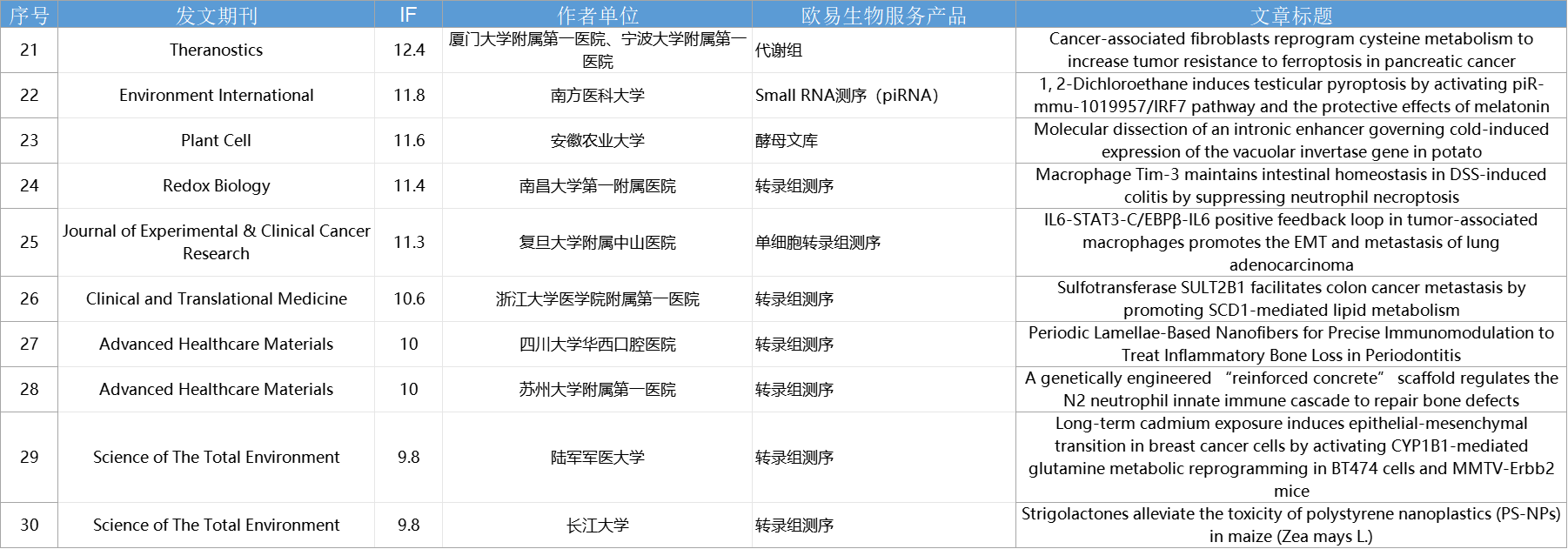Click the 酵母文库 product cell
The image size is (1568, 549).
point(883,140)
